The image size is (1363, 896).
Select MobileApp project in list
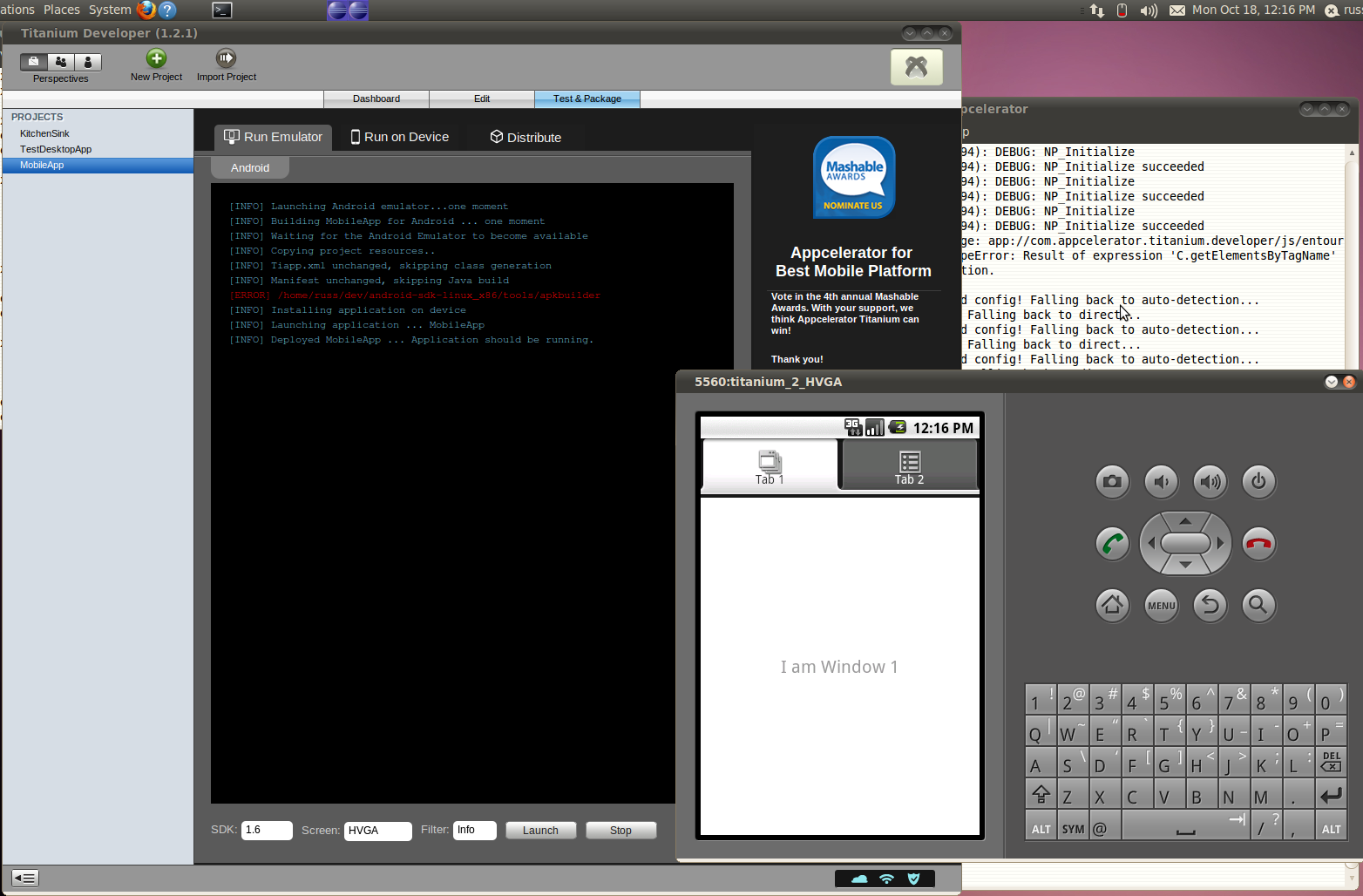coord(98,165)
